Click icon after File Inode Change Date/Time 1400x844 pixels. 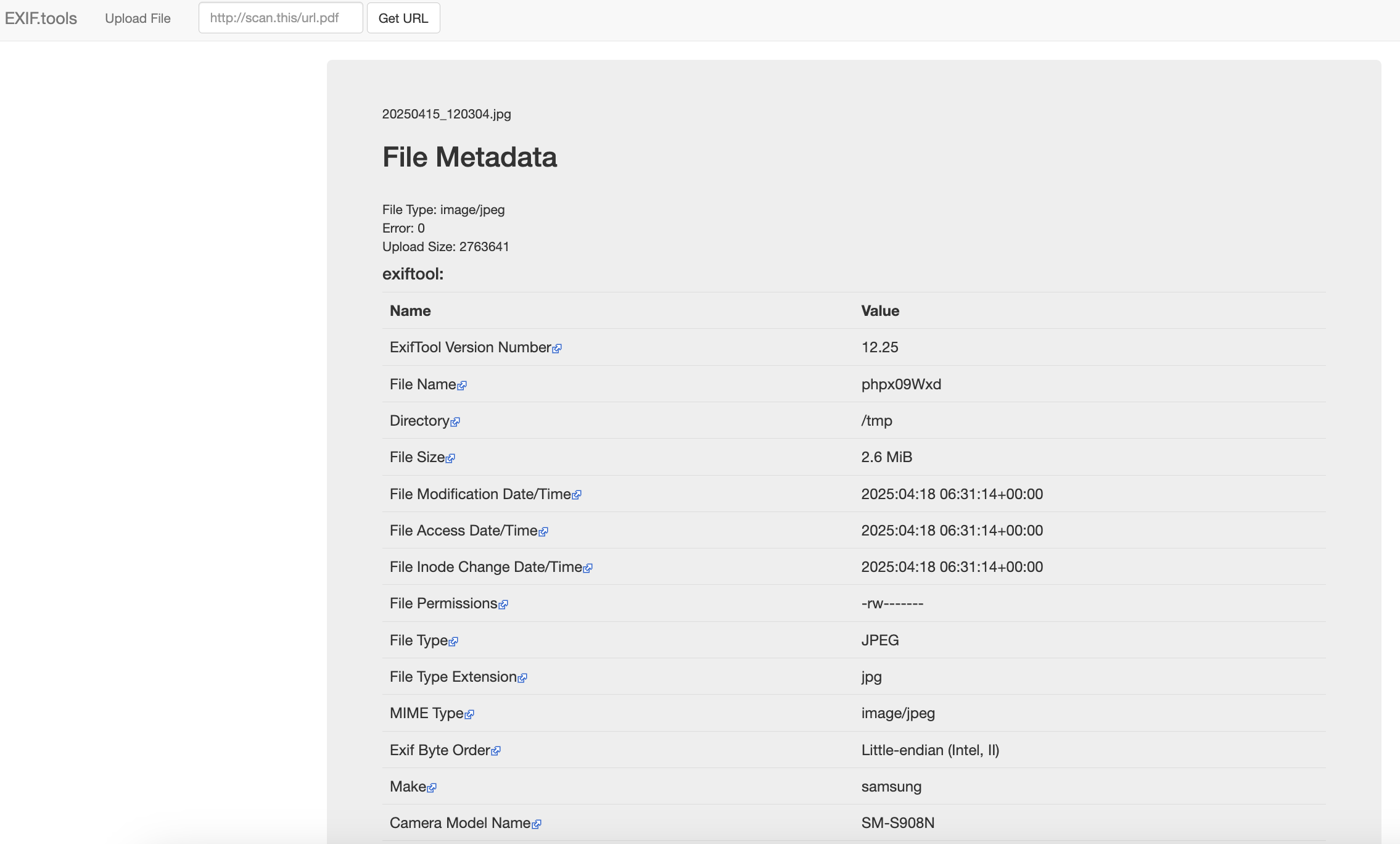coord(588,568)
